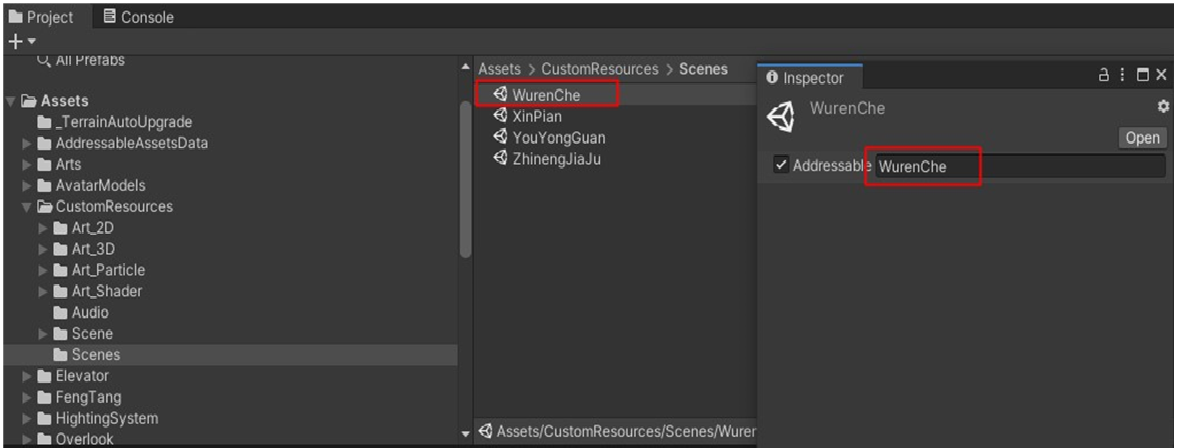The height and width of the screenshot is (448, 1181).
Task: Click the Audio folder icon
Action: [60, 313]
